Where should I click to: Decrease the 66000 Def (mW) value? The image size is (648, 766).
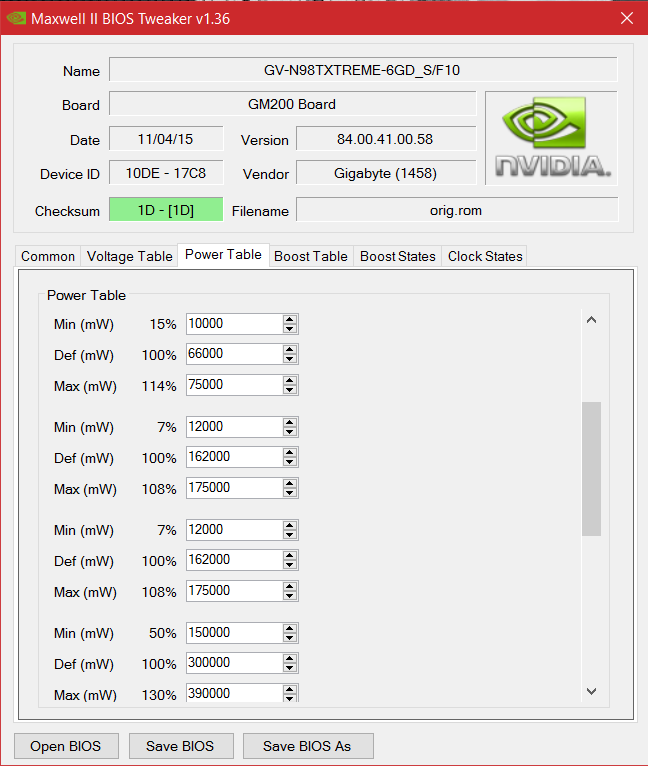point(290,359)
